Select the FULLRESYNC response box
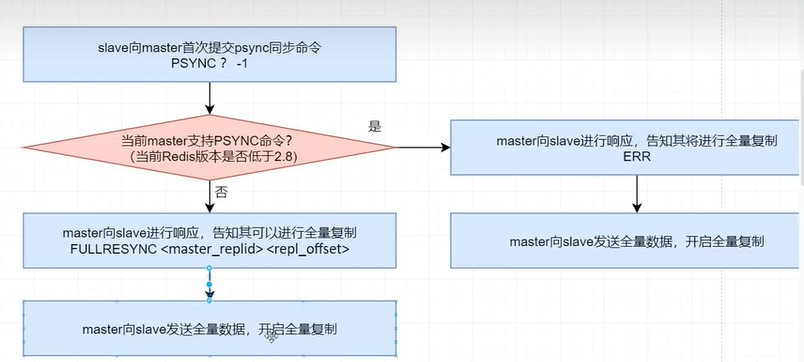 click(x=209, y=240)
